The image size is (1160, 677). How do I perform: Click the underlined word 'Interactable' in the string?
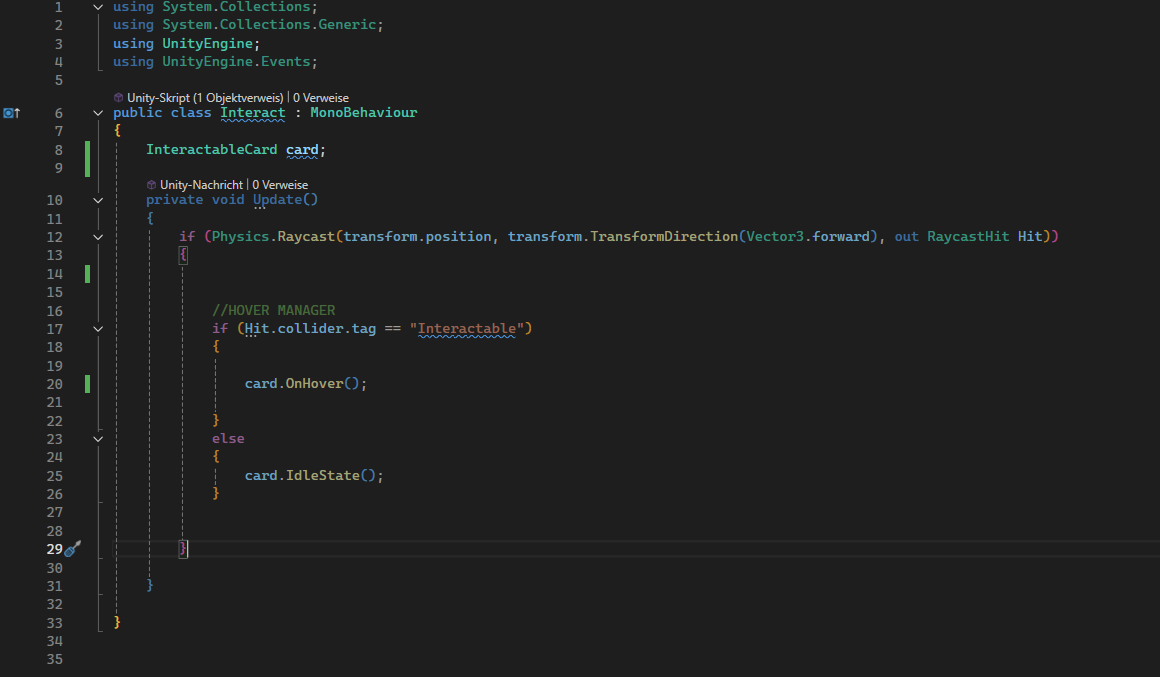[x=466, y=328]
